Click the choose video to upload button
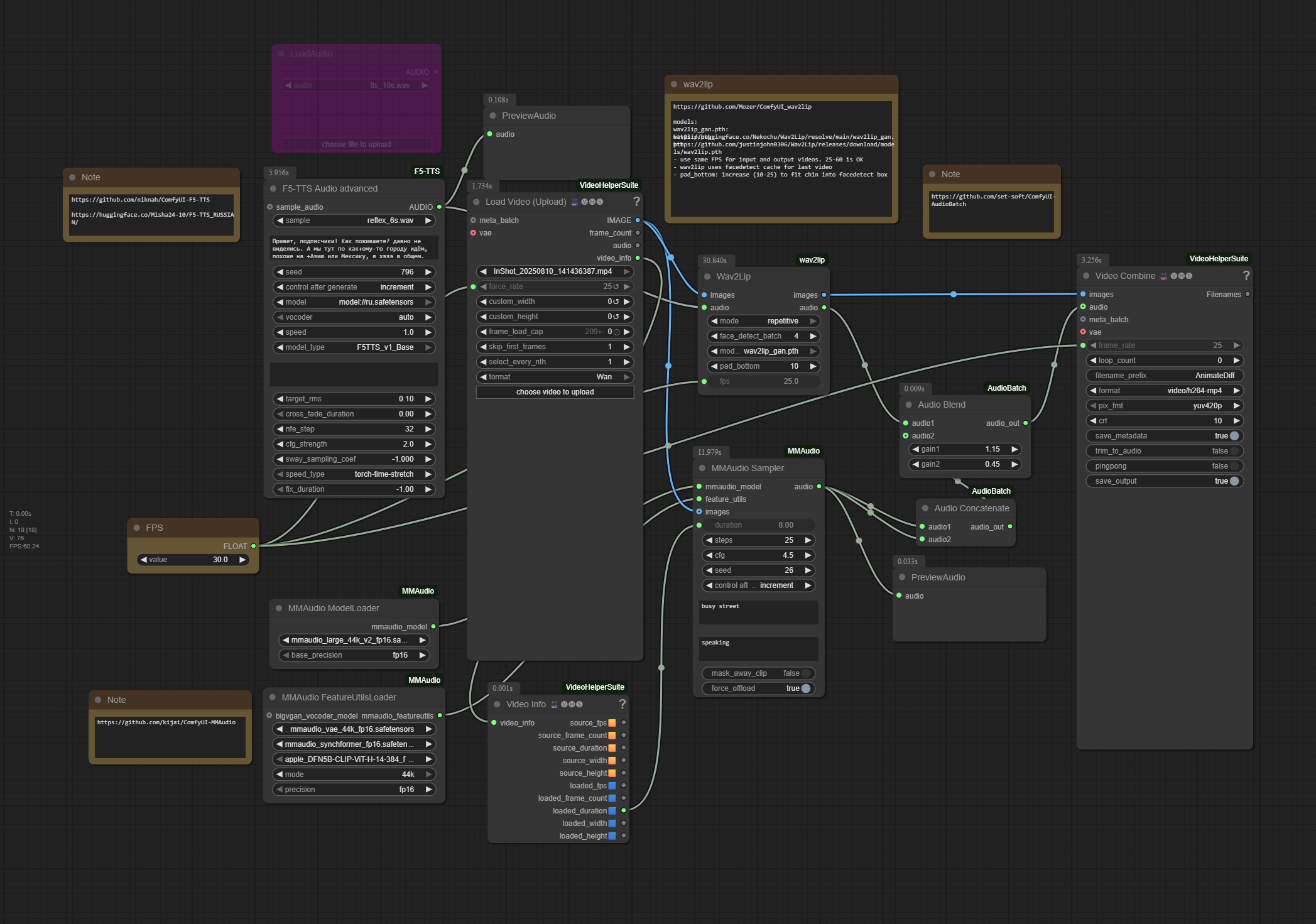1316x924 pixels. coord(555,392)
